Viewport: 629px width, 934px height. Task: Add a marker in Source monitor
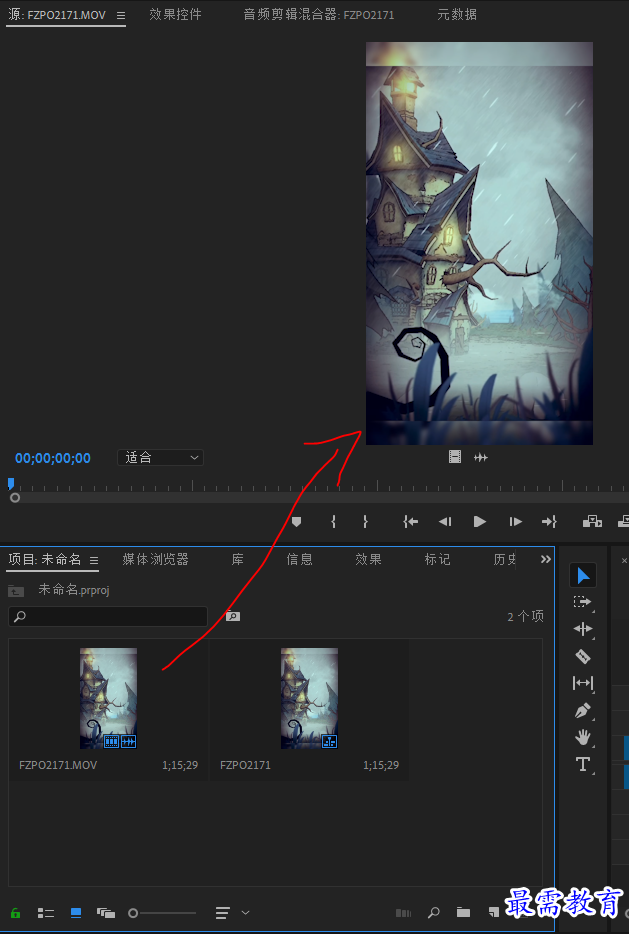click(296, 522)
